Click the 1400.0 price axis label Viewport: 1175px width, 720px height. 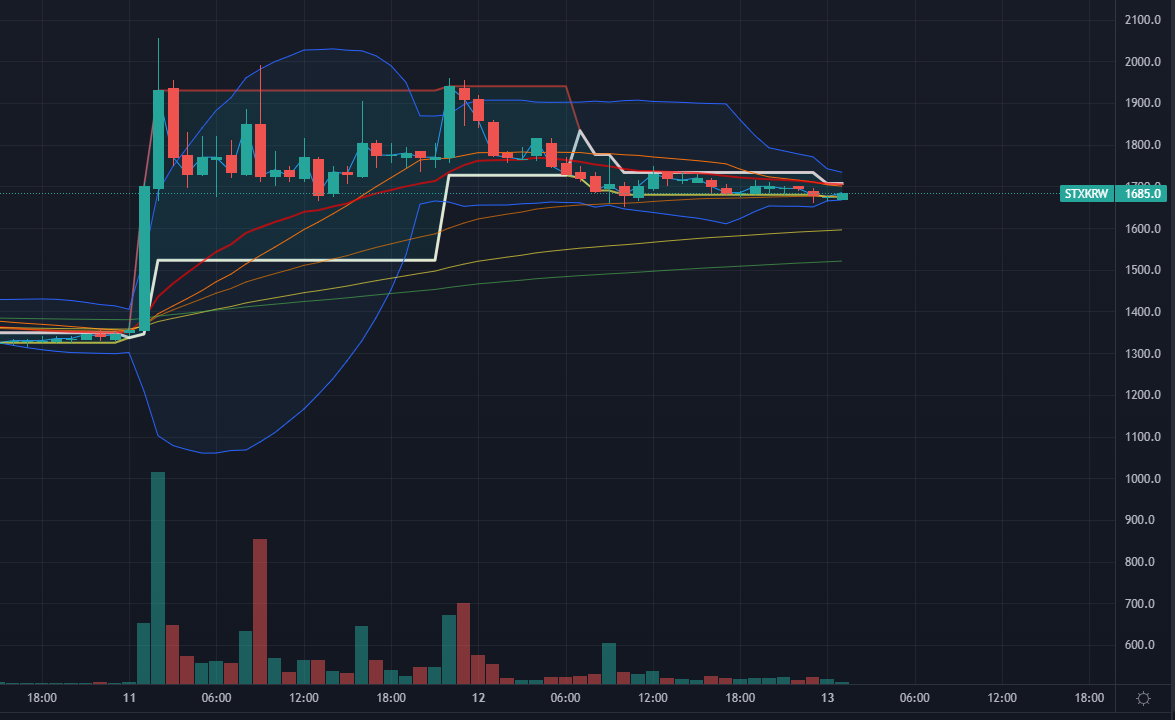click(x=1142, y=312)
